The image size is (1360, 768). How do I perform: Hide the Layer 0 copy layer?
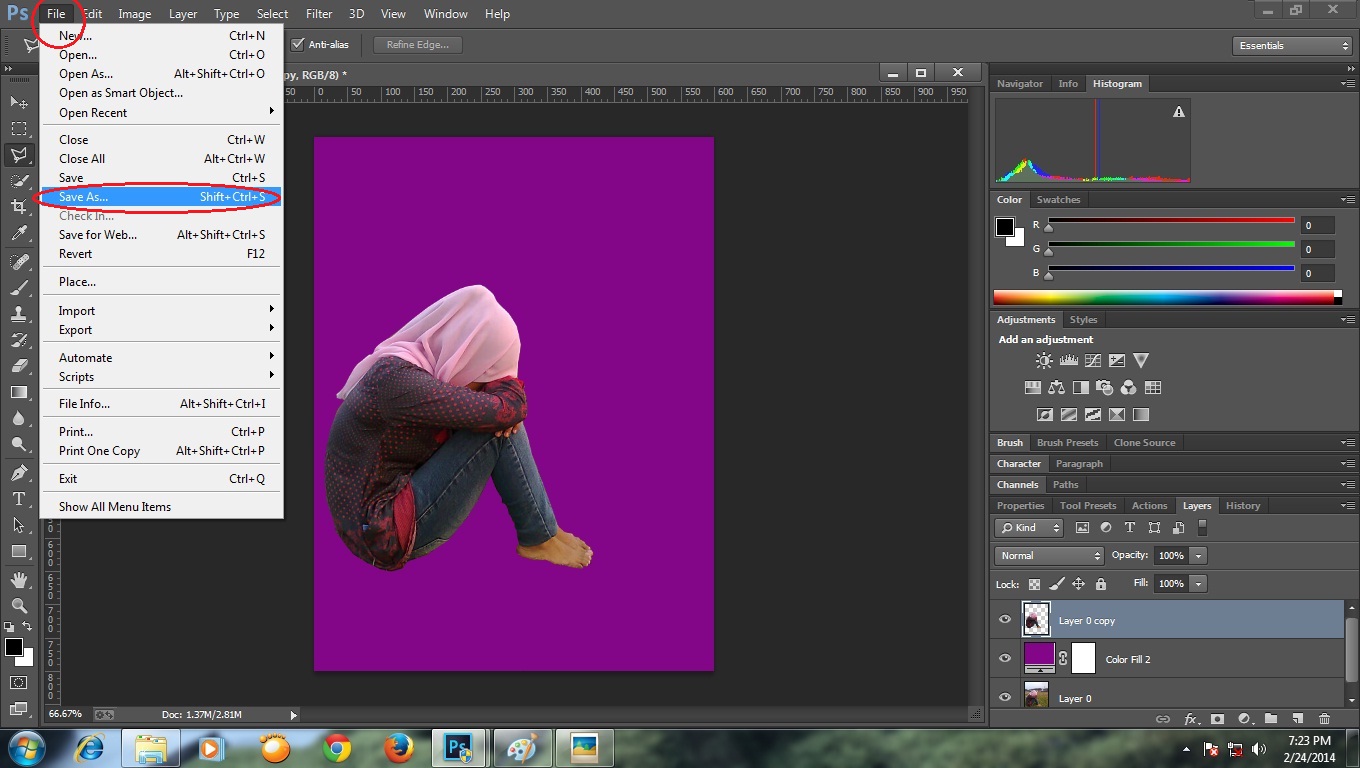click(1005, 620)
